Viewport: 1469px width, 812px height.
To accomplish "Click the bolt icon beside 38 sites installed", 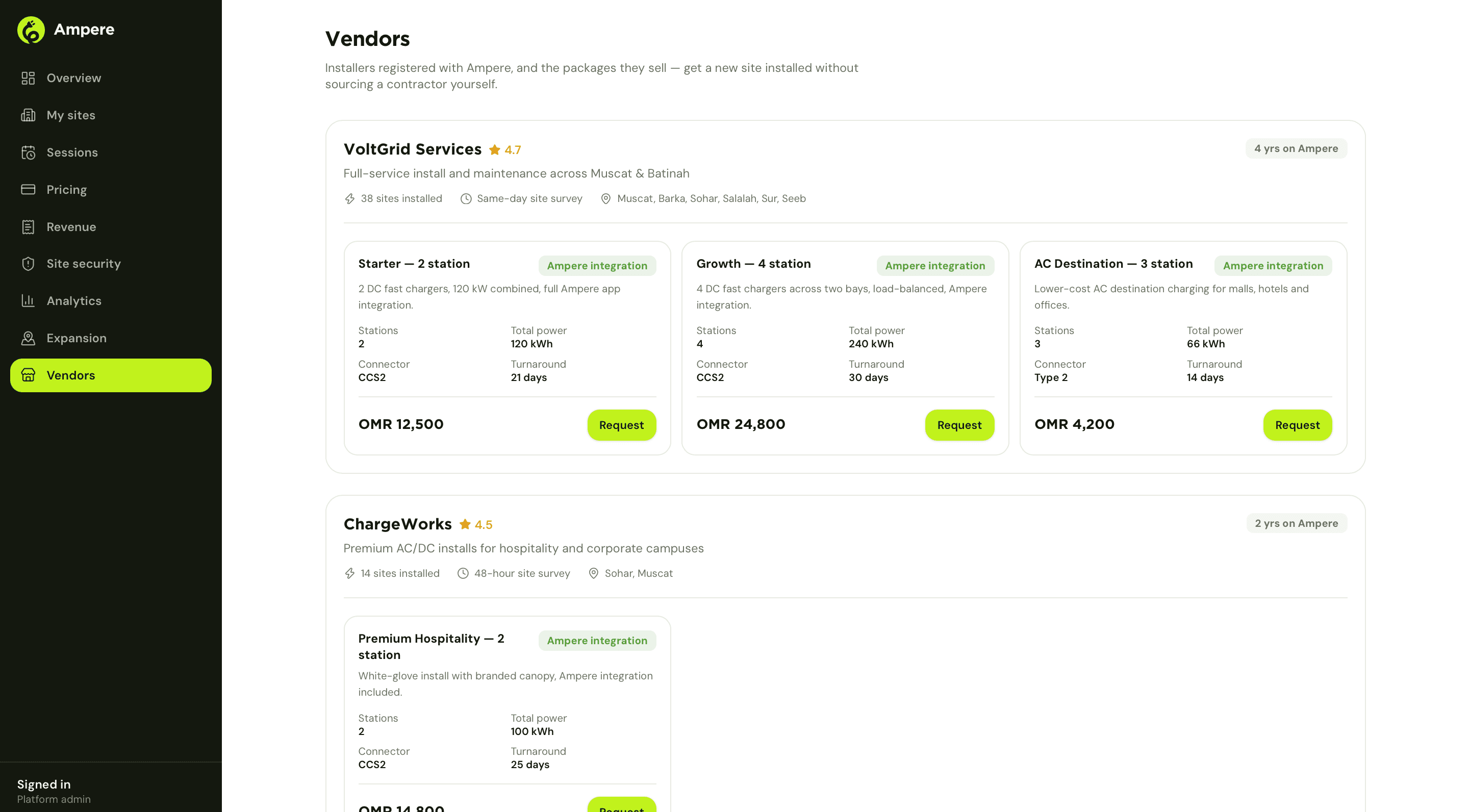I will coord(349,198).
